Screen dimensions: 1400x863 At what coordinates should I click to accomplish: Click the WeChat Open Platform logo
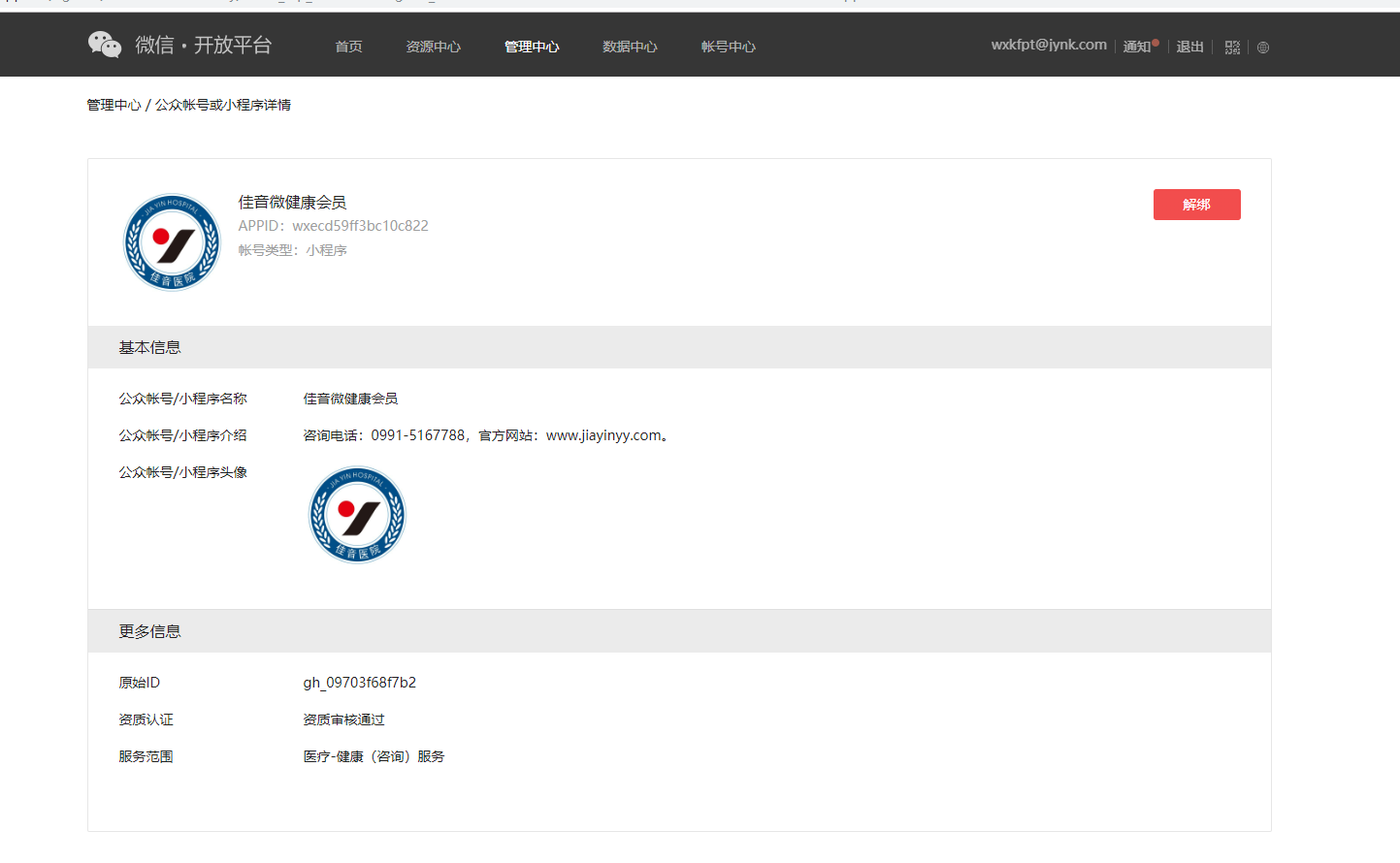[x=179, y=45]
